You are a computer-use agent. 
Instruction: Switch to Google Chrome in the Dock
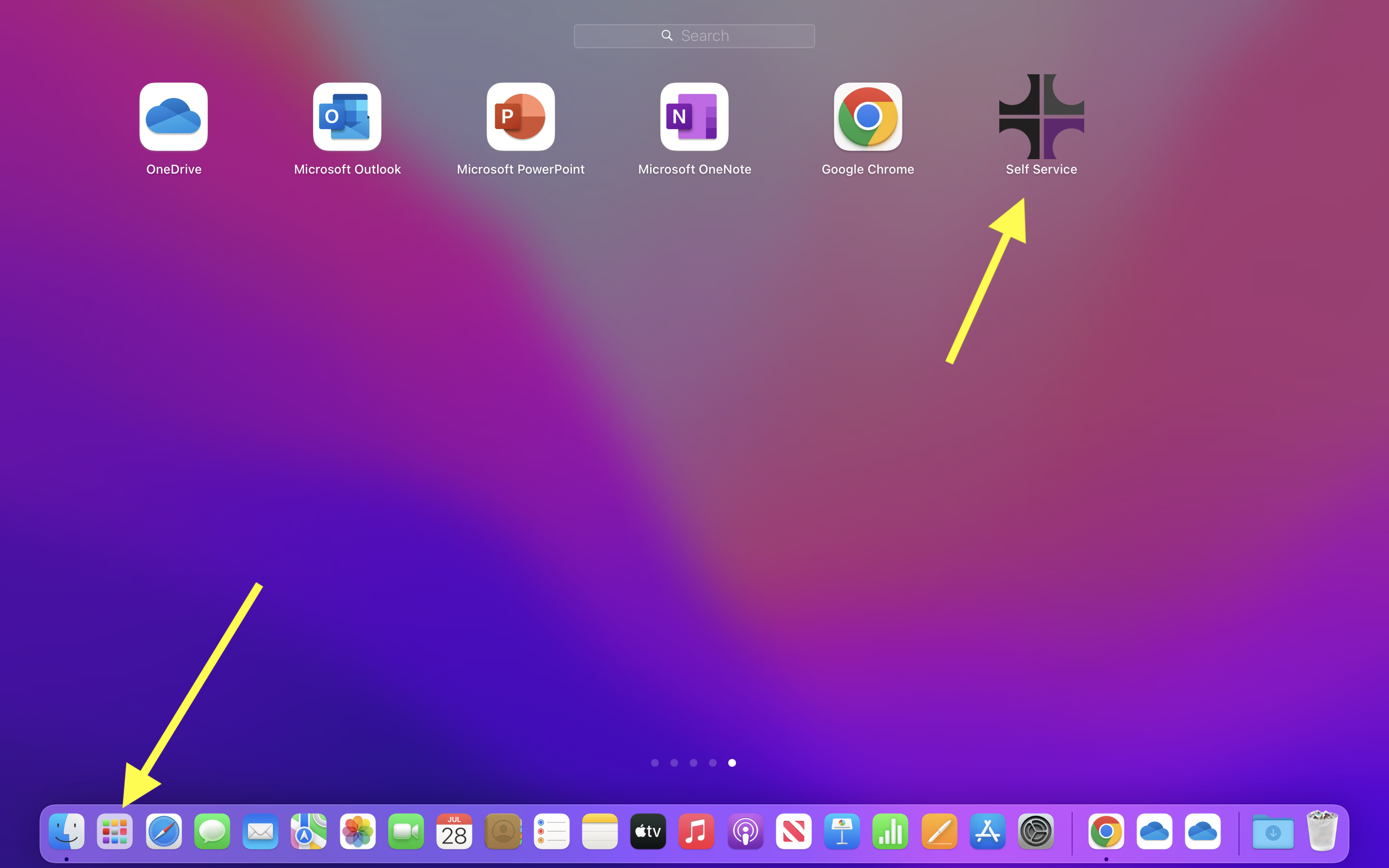1106,831
